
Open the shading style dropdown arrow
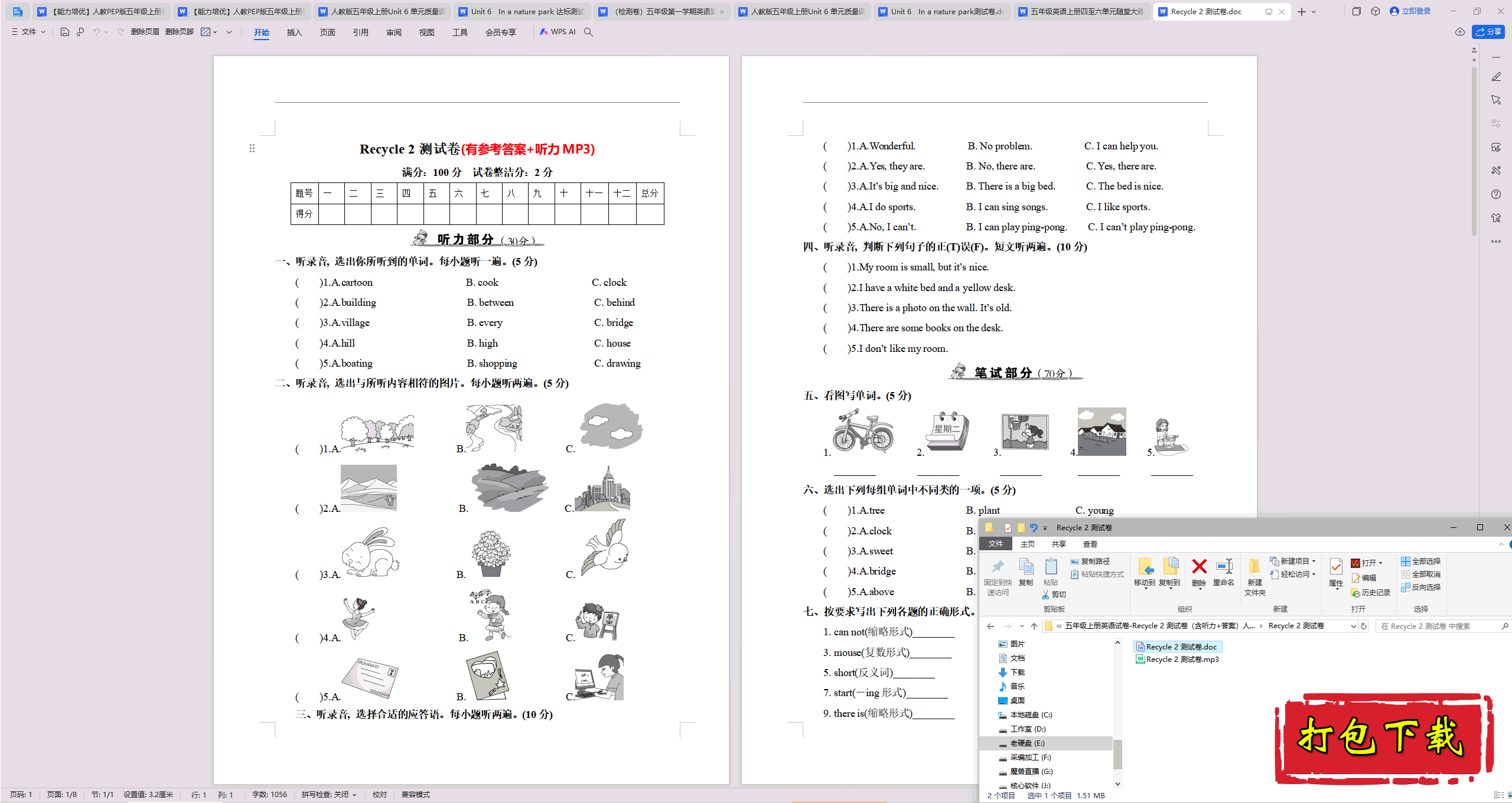[x=215, y=32]
